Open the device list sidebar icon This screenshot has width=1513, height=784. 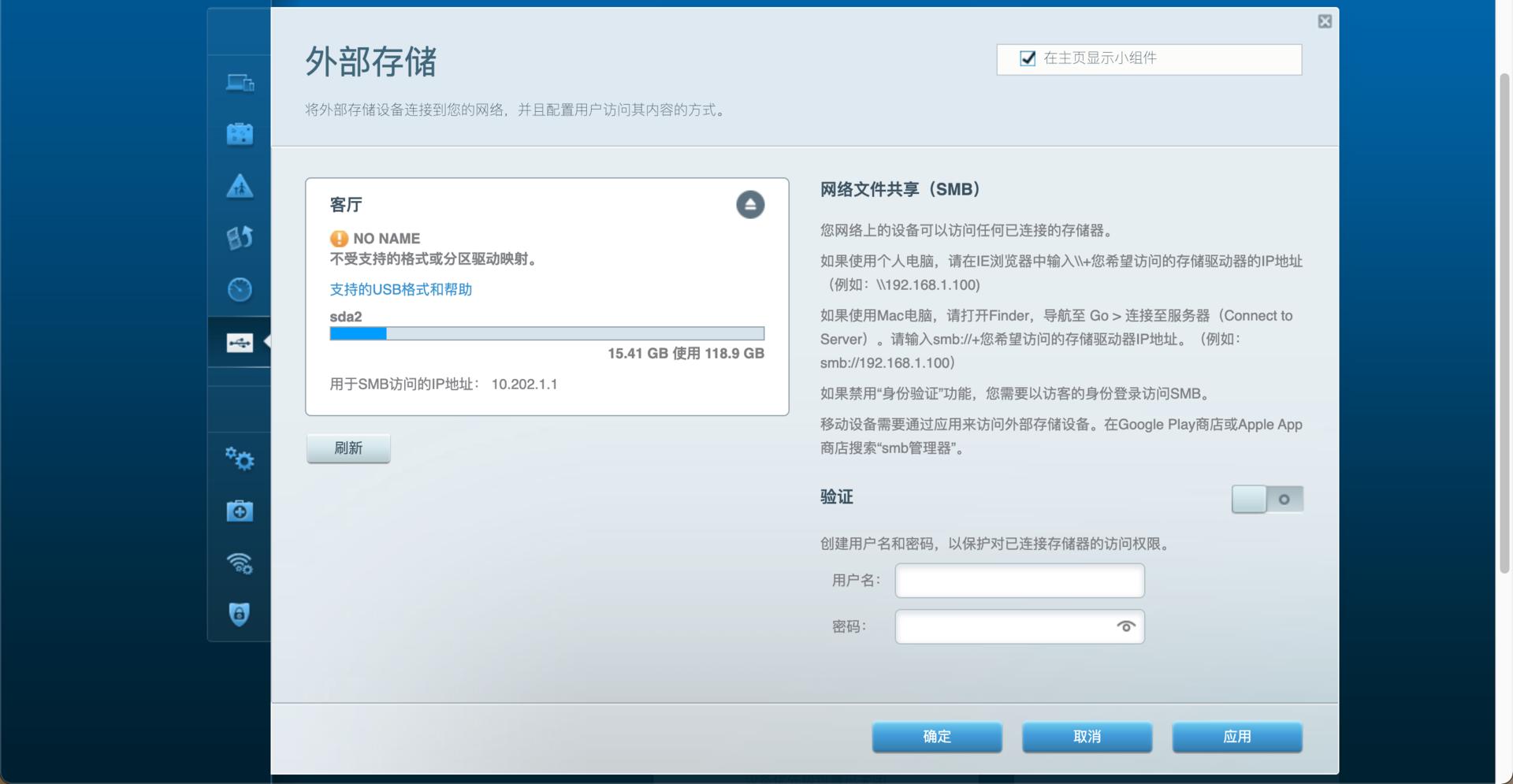tap(239, 82)
